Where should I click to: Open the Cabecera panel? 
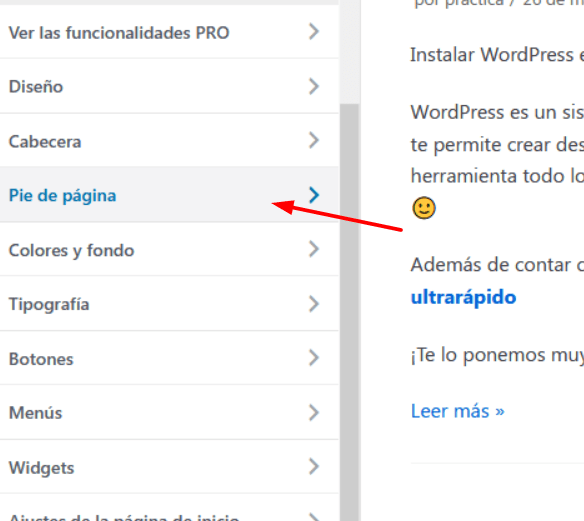pyautogui.click(x=169, y=141)
